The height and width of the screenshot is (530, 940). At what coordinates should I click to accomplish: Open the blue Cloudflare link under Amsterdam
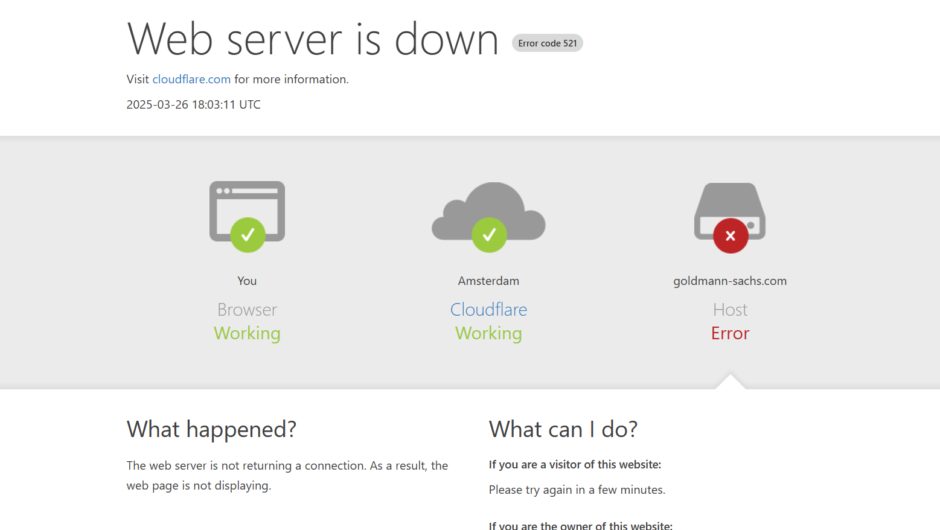488,310
